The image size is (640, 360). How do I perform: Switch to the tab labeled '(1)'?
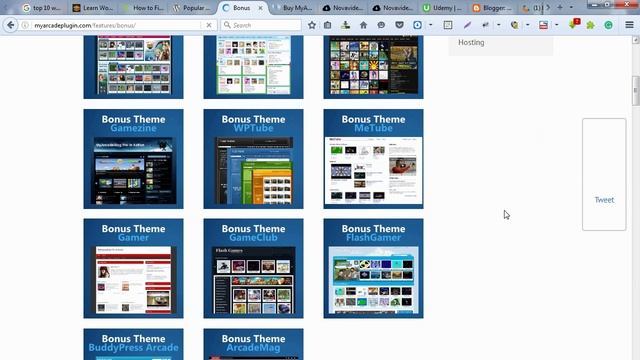coord(531,8)
